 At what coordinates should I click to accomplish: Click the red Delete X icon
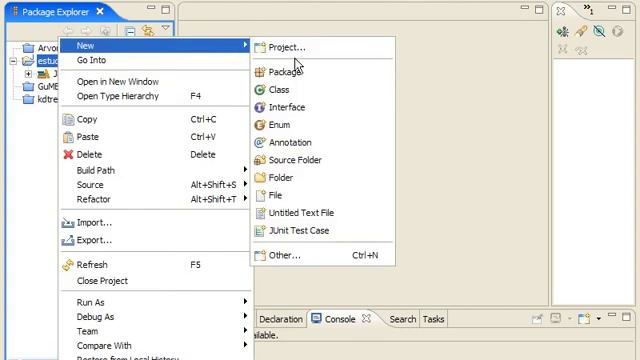[68, 155]
